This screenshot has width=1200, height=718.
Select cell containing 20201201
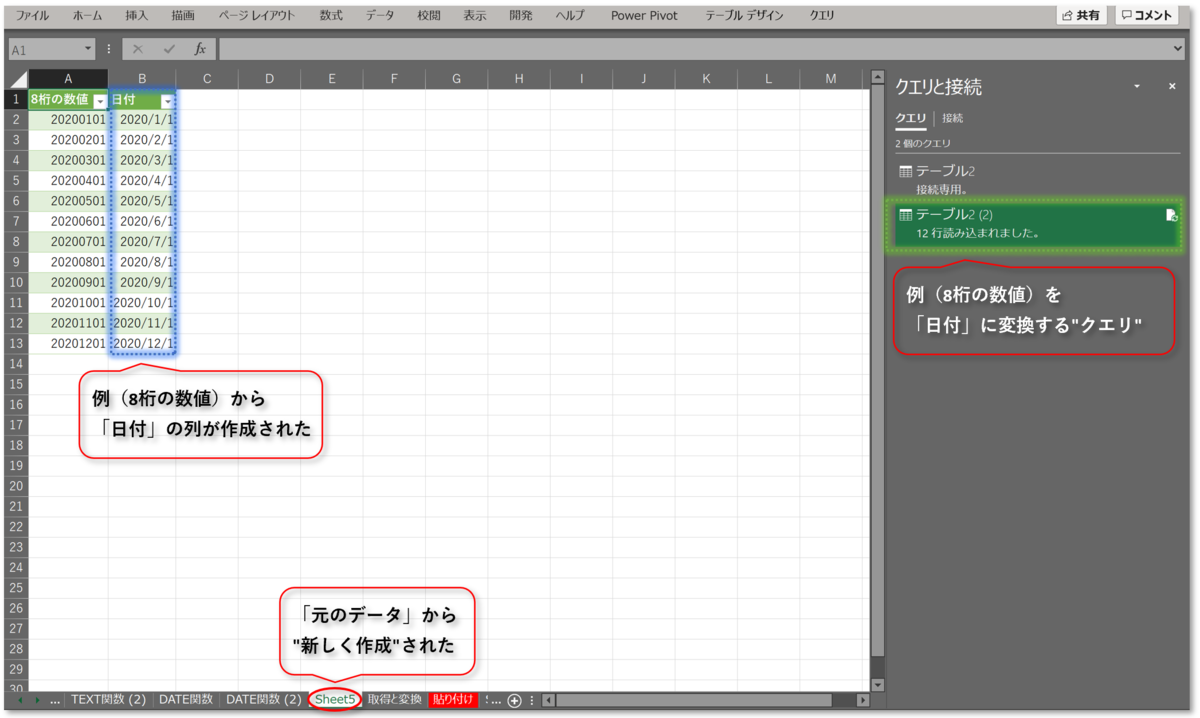coord(68,343)
